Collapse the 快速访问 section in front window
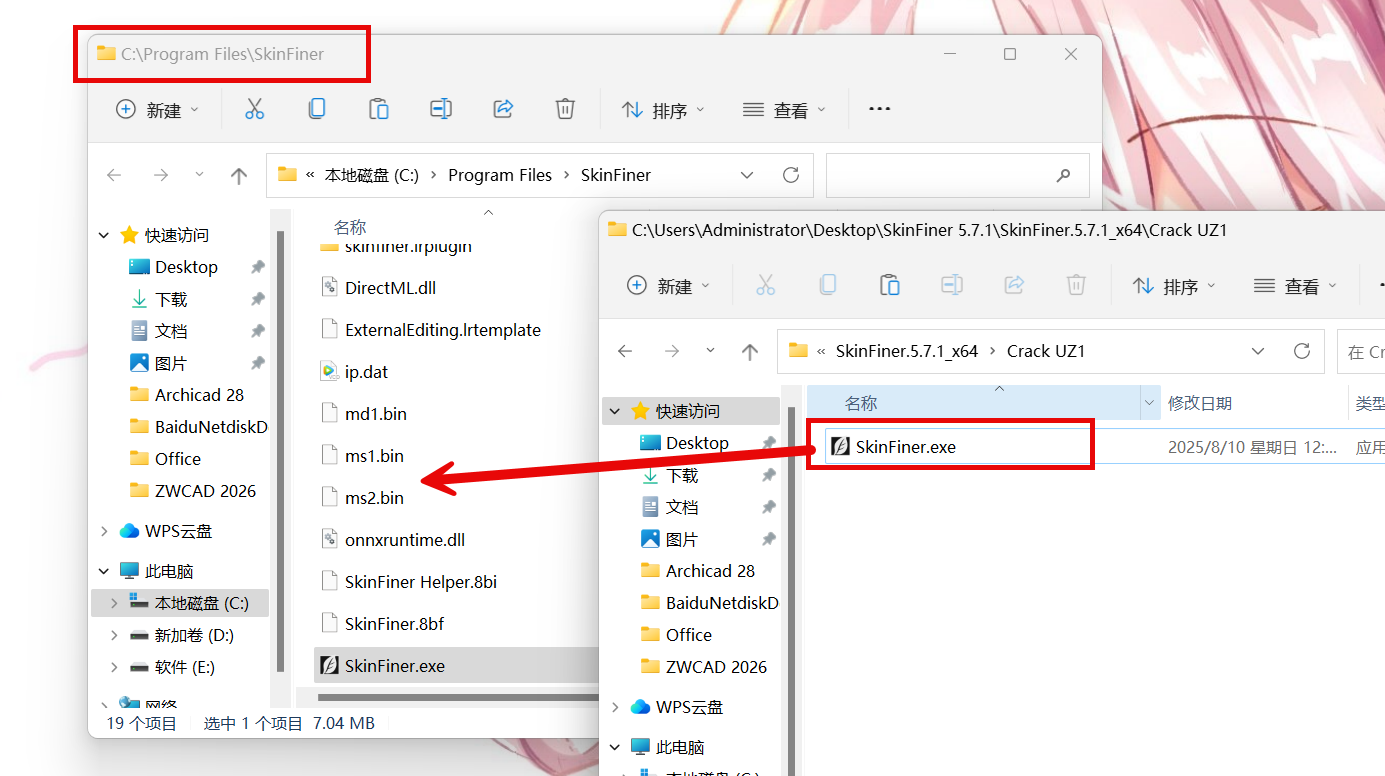Image resolution: width=1385 pixels, height=776 pixels. [616, 411]
